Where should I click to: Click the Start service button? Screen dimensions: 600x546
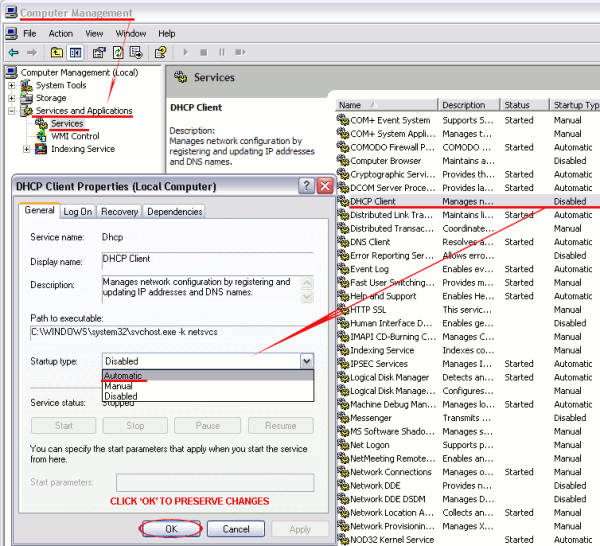[64, 425]
